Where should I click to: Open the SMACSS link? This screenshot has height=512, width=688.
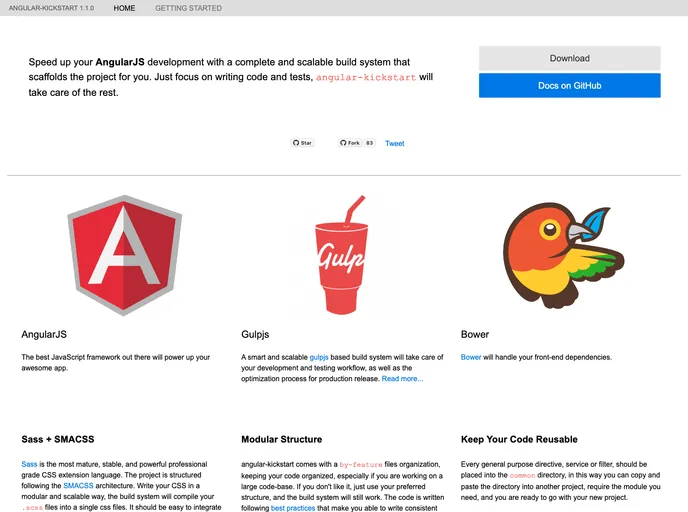click(78, 486)
